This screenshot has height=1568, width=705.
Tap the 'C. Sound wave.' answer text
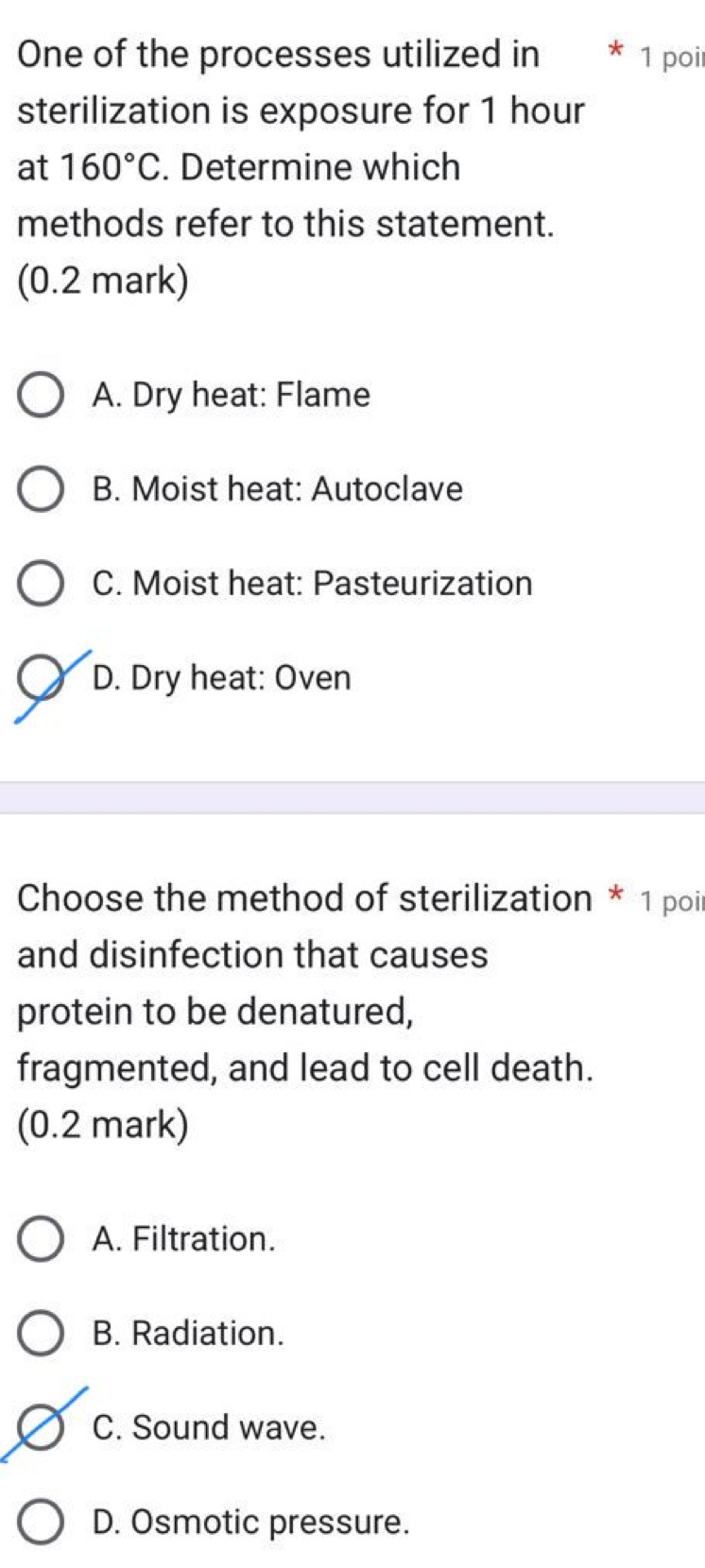pos(209,1427)
